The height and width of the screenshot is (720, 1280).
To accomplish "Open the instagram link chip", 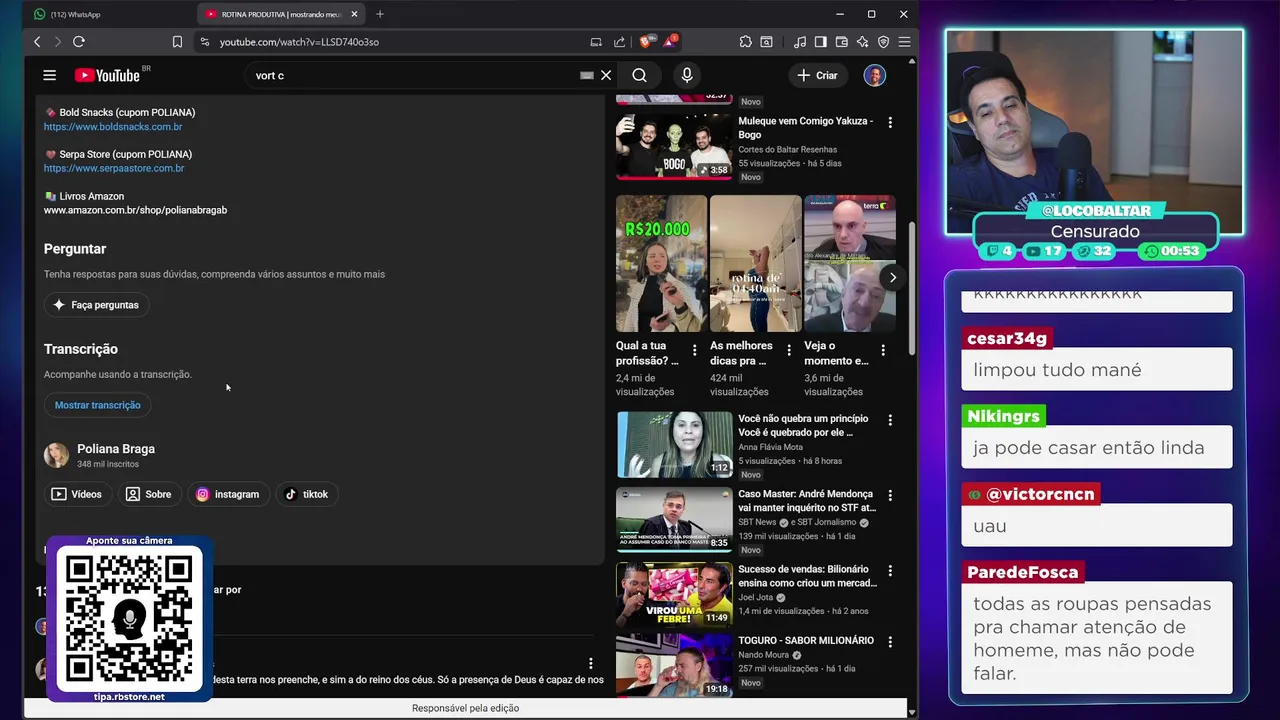I will [x=228, y=494].
